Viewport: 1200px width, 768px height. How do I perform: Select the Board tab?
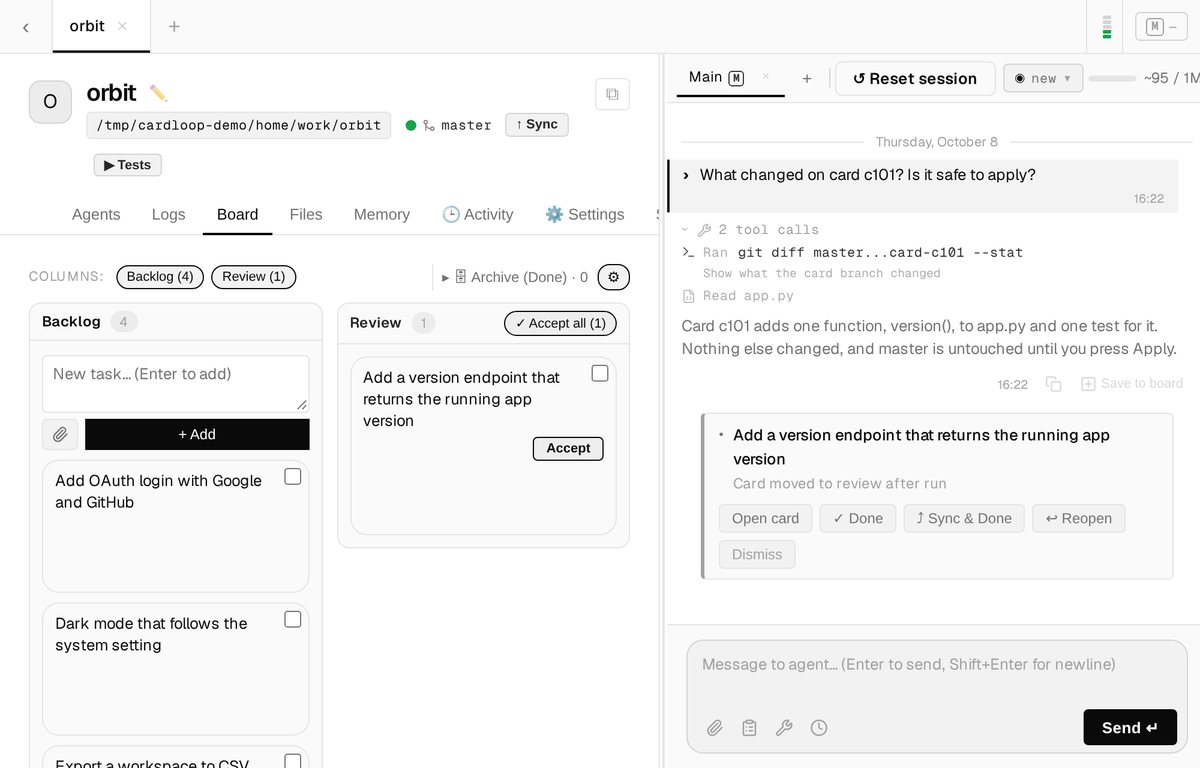[238, 214]
